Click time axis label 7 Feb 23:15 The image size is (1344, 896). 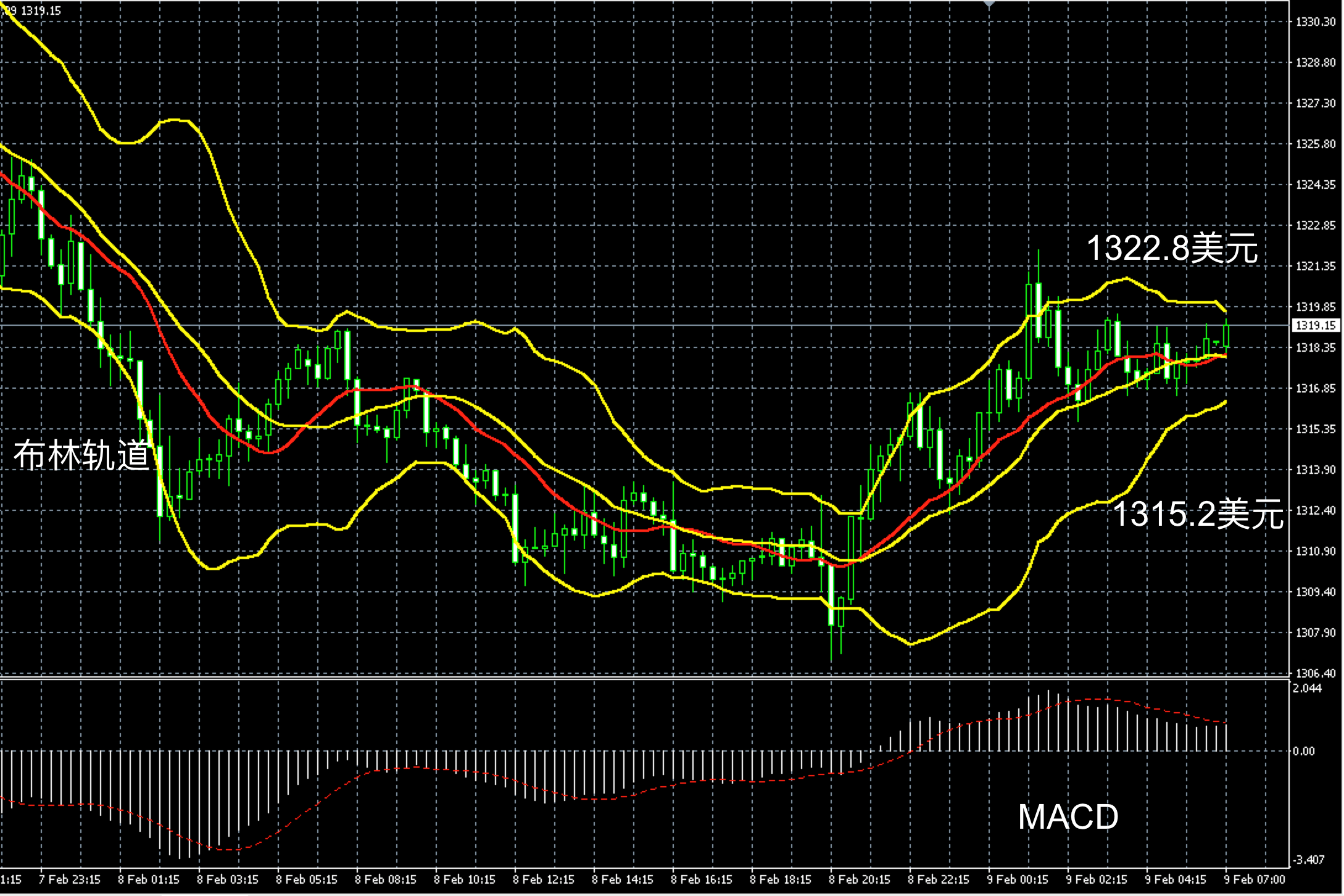click(x=69, y=879)
